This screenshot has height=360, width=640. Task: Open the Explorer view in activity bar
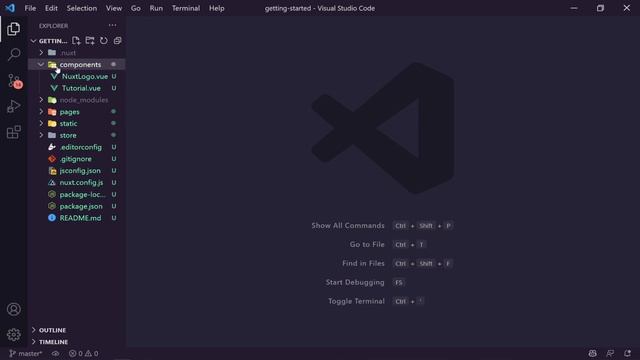pyautogui.click(x=13, y=29)
